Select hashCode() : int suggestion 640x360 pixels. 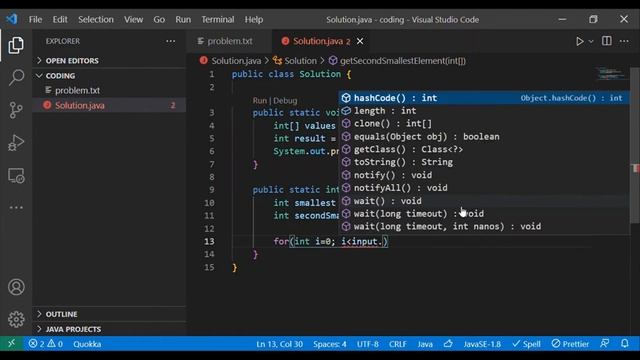click(x=484, y=98)
